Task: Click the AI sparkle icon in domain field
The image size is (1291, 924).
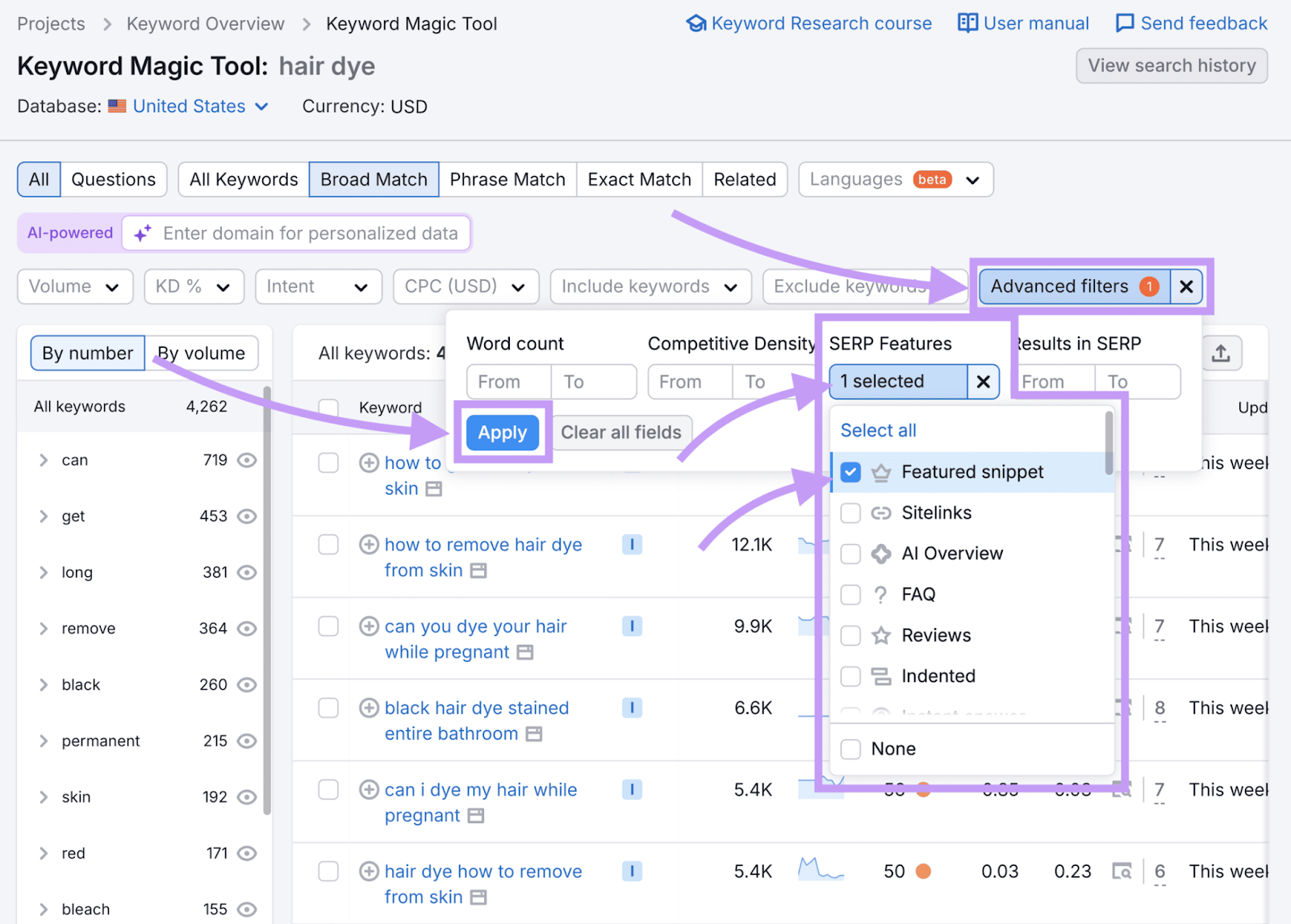Action: pyautogui.click(x=143, y=234)
